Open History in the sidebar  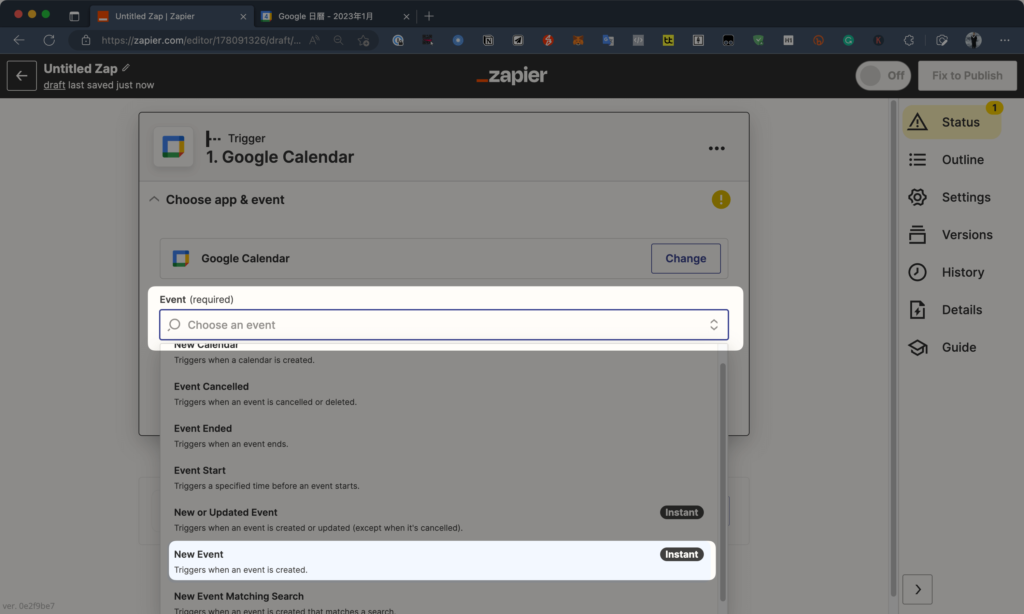946,272
